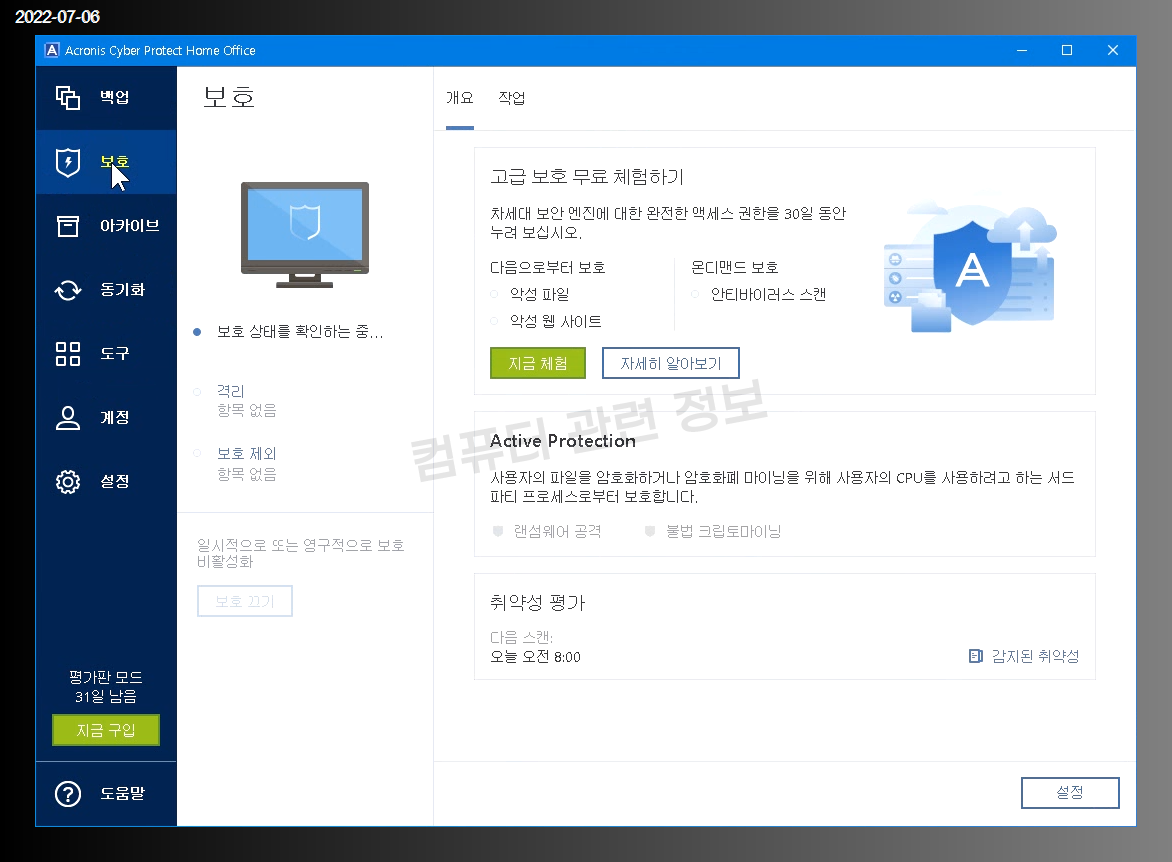Select 백업 label in sidebar menu

tap(114, 97)
